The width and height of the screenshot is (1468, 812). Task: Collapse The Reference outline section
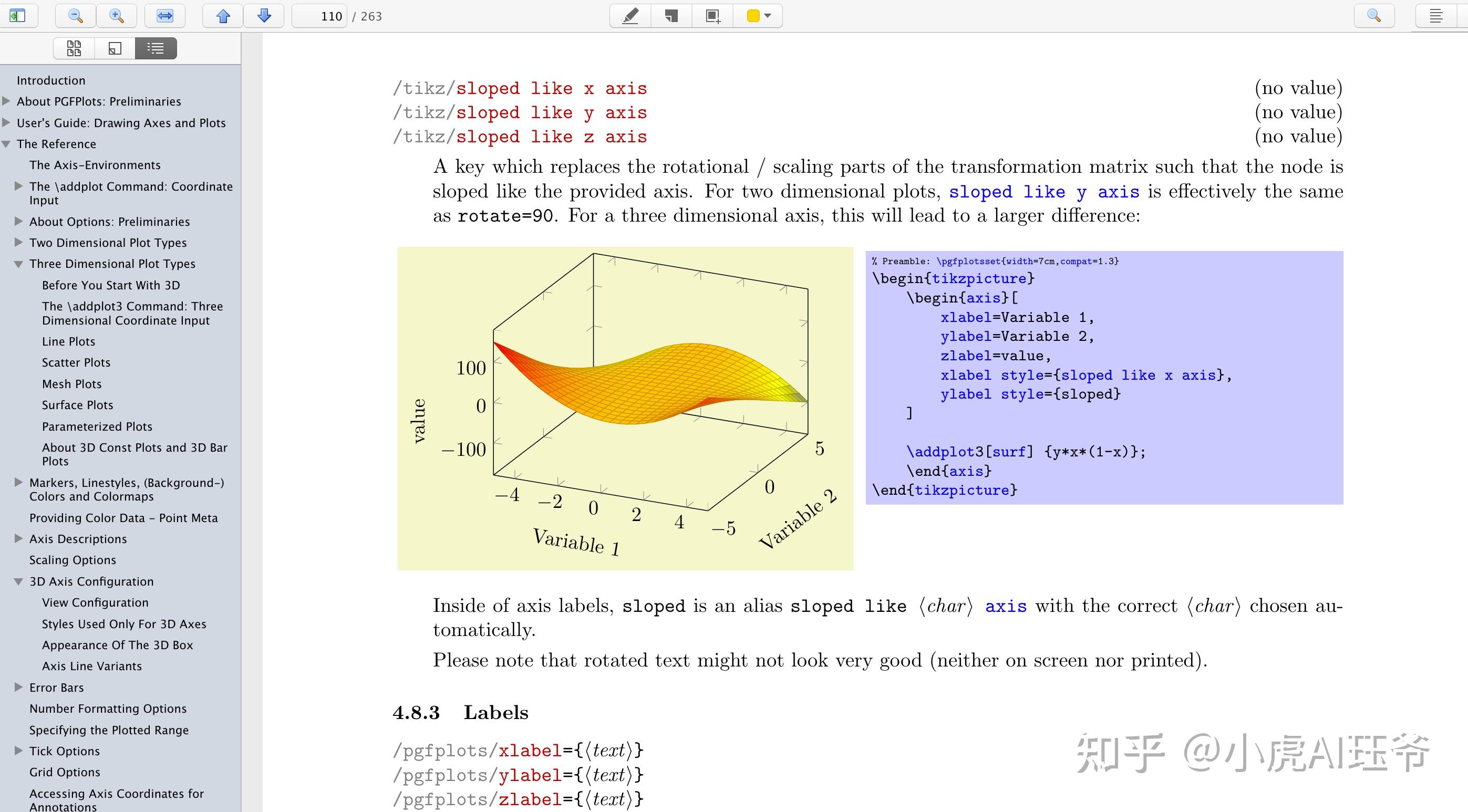(6, 144)
